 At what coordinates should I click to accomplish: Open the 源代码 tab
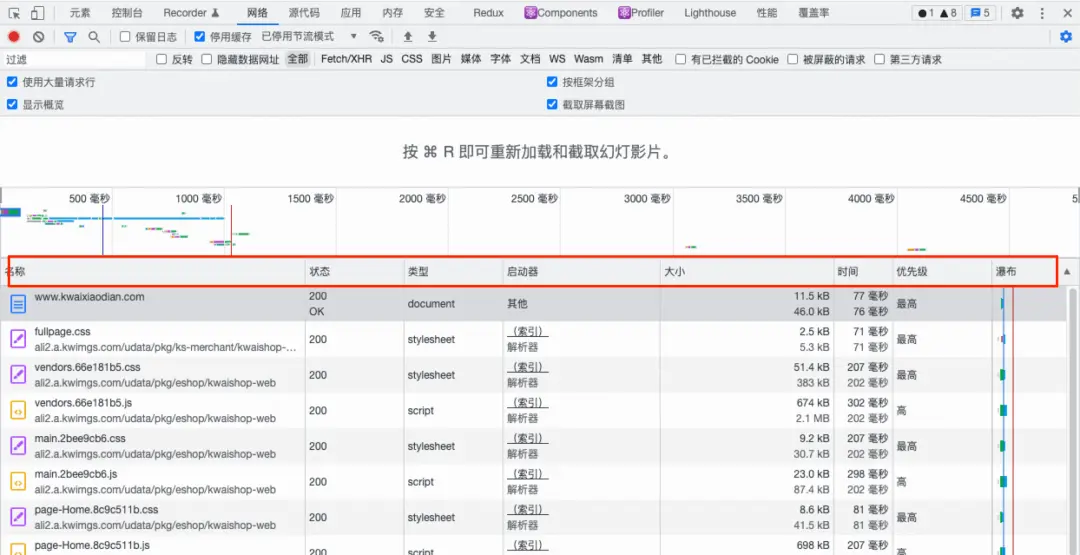[304, 13]
